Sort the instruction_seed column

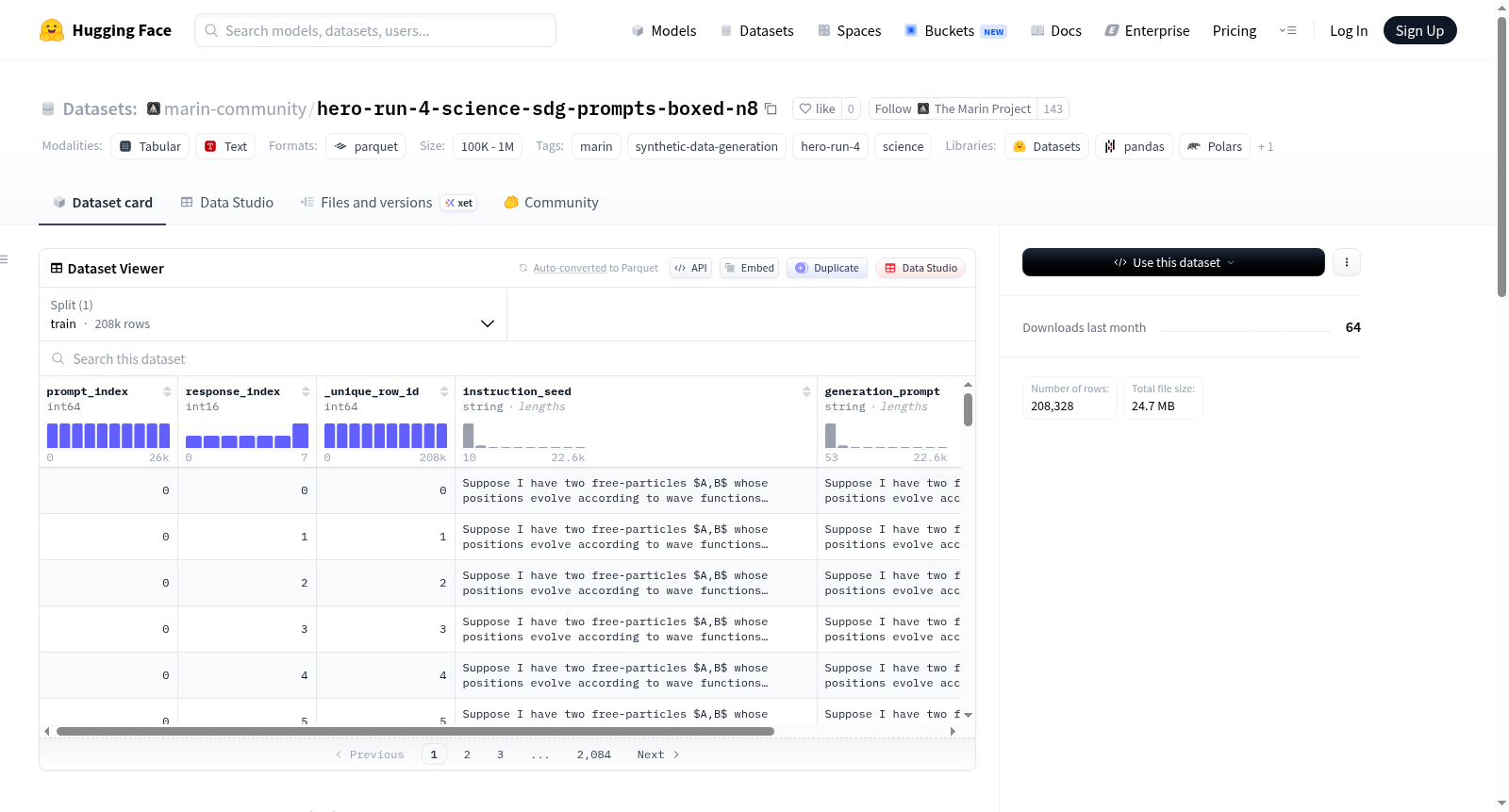(x=806, y=391)
